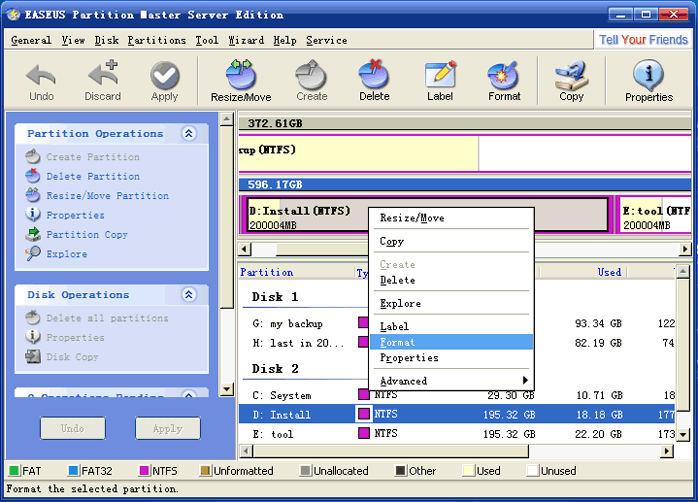Click the Undo button below sidebar
Viewport: 698px width, 502px height.
click(73, 428)
